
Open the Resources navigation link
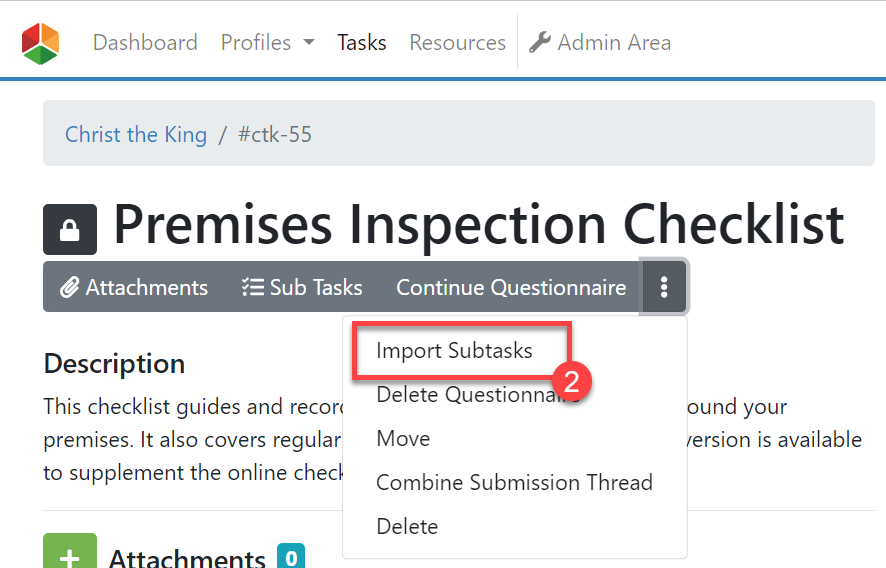[x=458, y=42]
